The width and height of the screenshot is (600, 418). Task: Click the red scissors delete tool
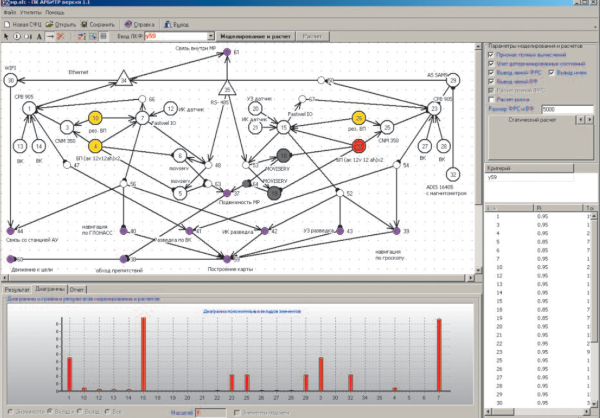pos(60,36)
